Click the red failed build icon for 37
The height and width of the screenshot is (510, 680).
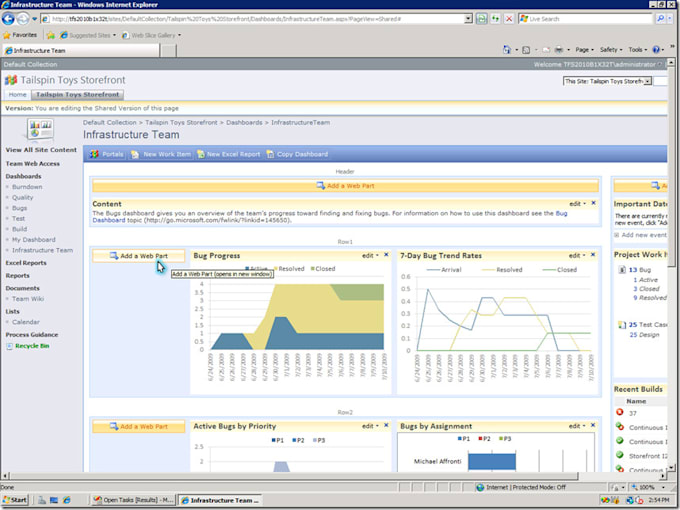(x=619, y=412)
